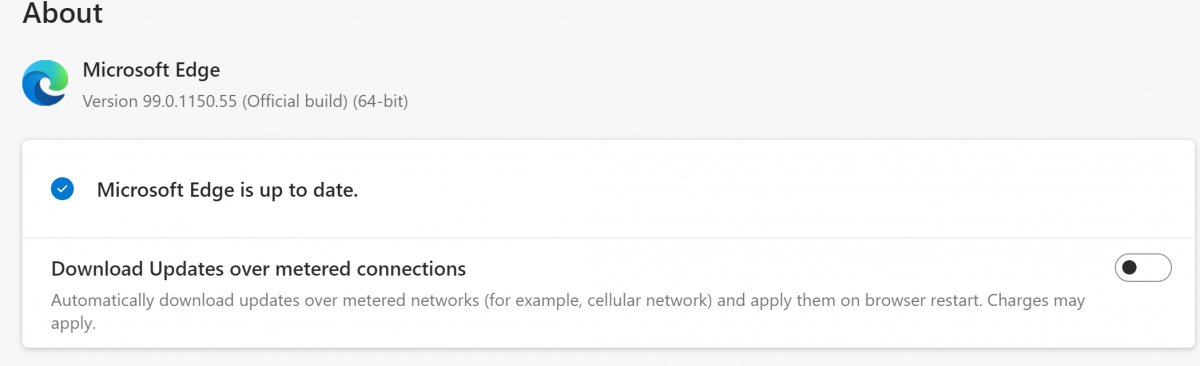
Task: Click the Version 99.0.1150.55 text
Action: pos(160,101)
